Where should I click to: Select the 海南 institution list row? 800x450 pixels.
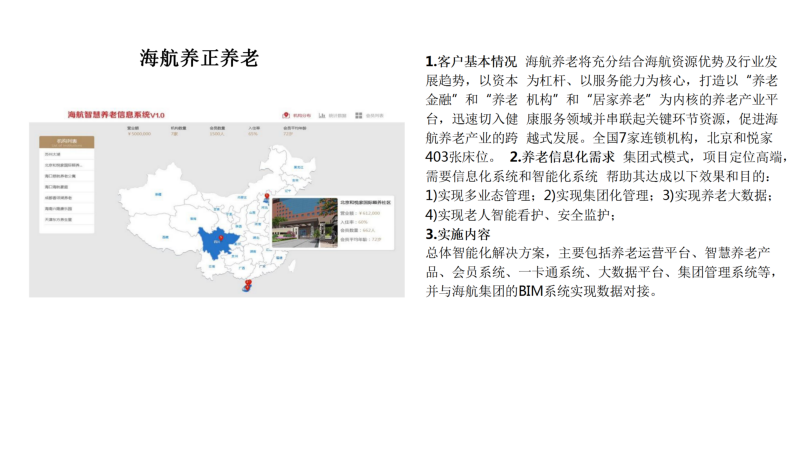67,209
